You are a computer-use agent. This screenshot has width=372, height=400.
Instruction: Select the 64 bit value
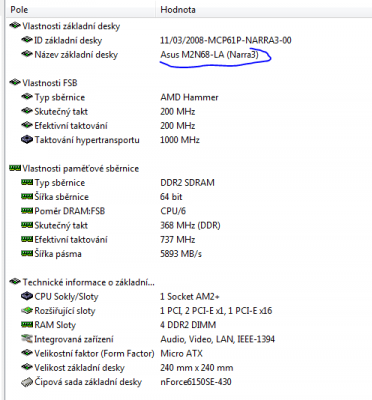click(x=171, y=197)
